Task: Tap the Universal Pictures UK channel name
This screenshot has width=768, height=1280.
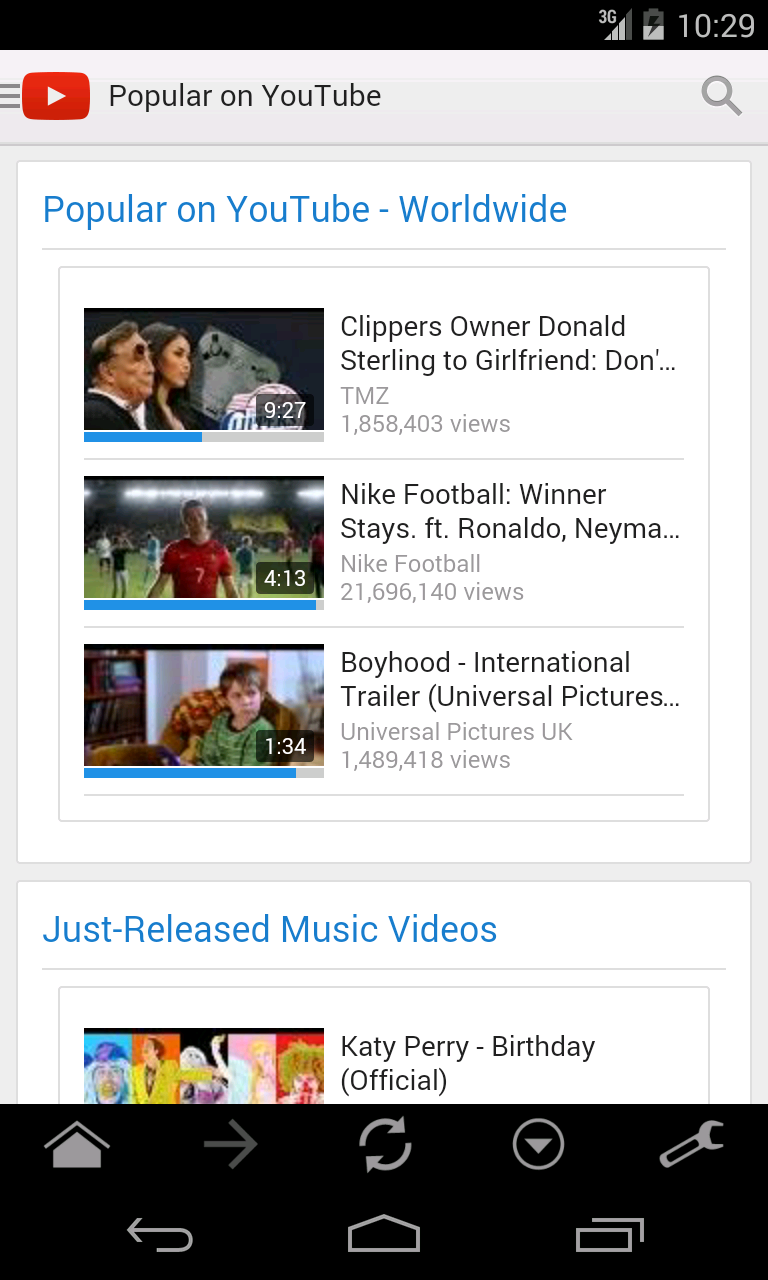Action: point(457,732)
